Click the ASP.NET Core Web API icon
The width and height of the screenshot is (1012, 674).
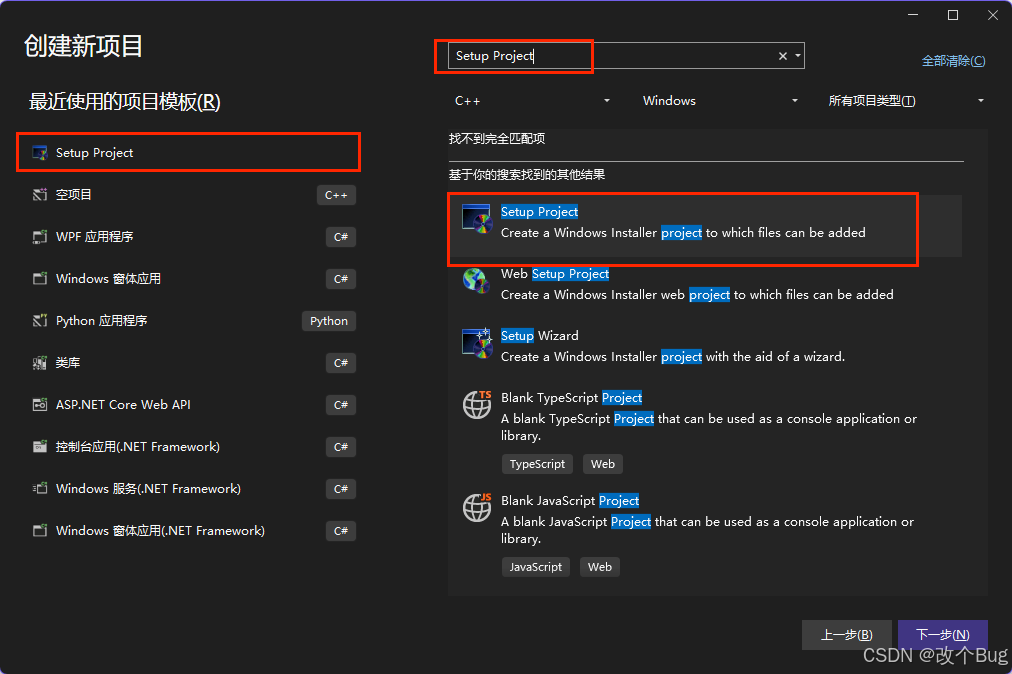(x=40, y=405)
